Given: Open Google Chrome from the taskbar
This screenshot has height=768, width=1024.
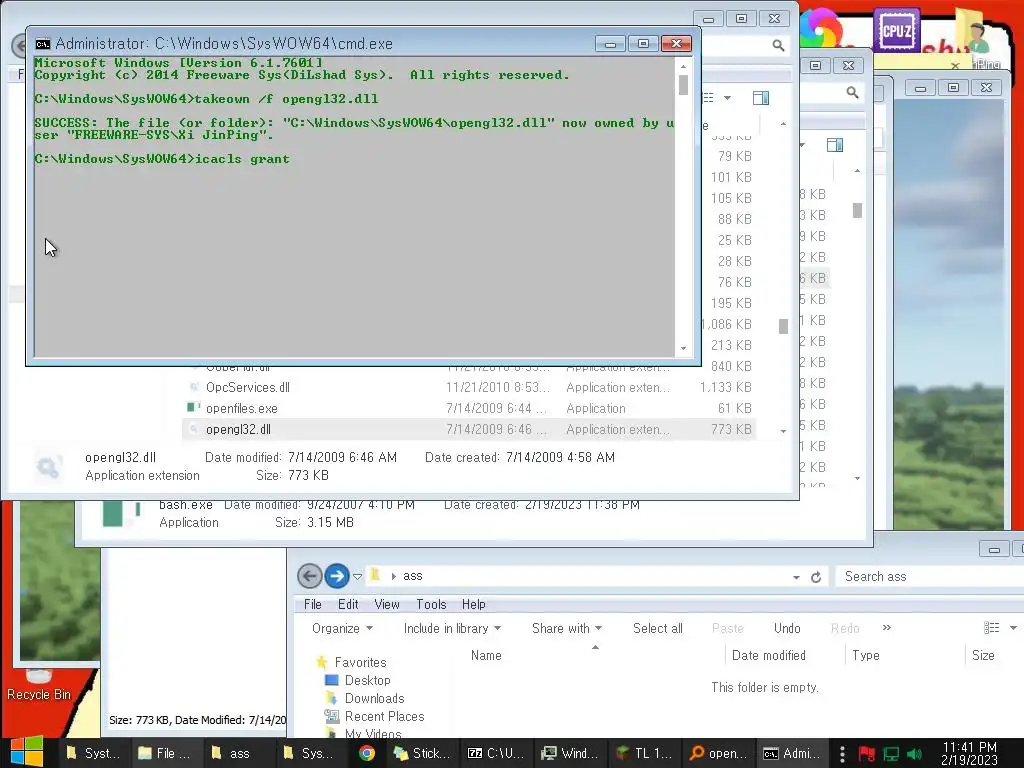Looking at the screenshot, I should (367, 753).
